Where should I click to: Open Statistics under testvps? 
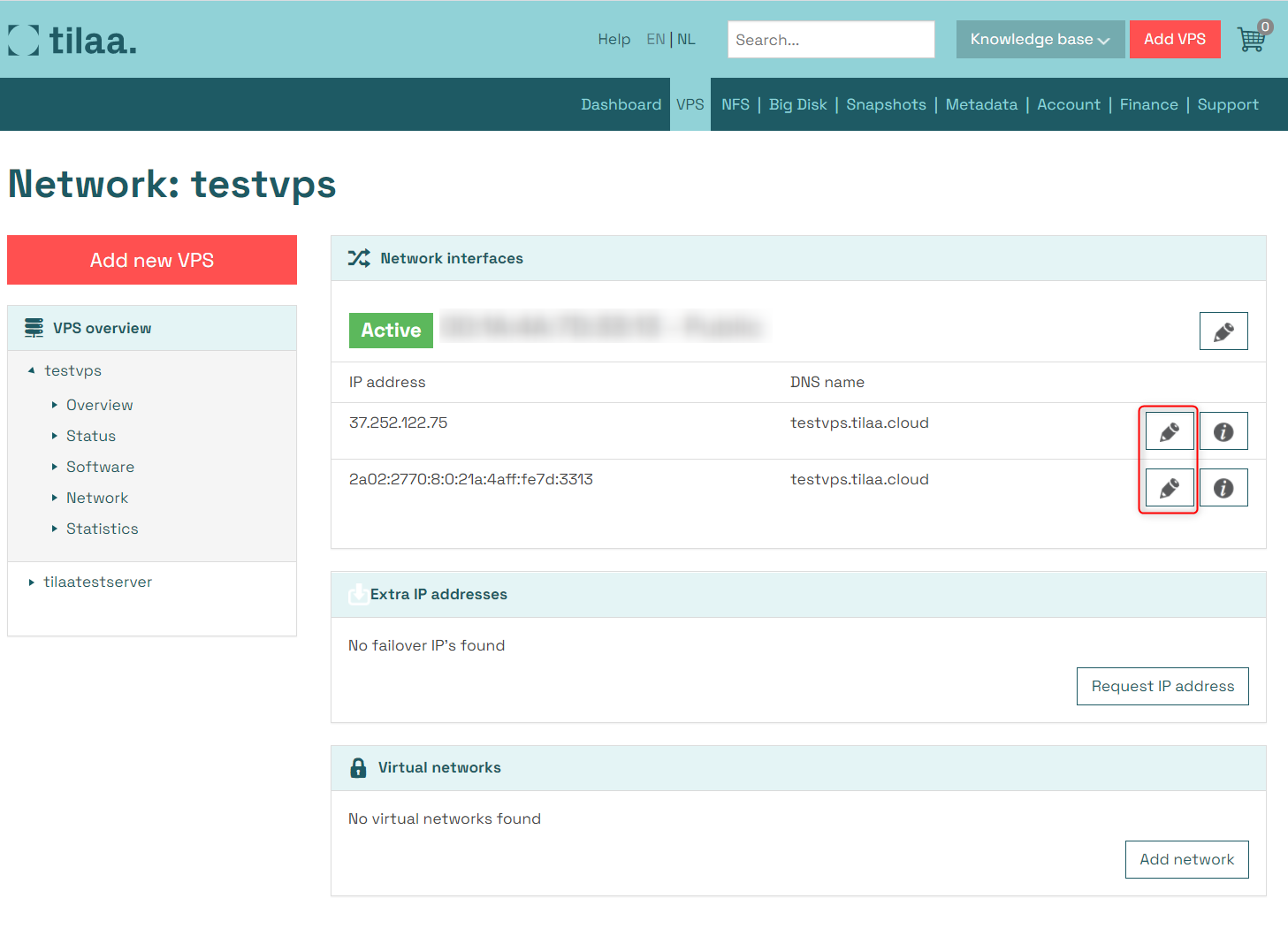pos(103,529)
